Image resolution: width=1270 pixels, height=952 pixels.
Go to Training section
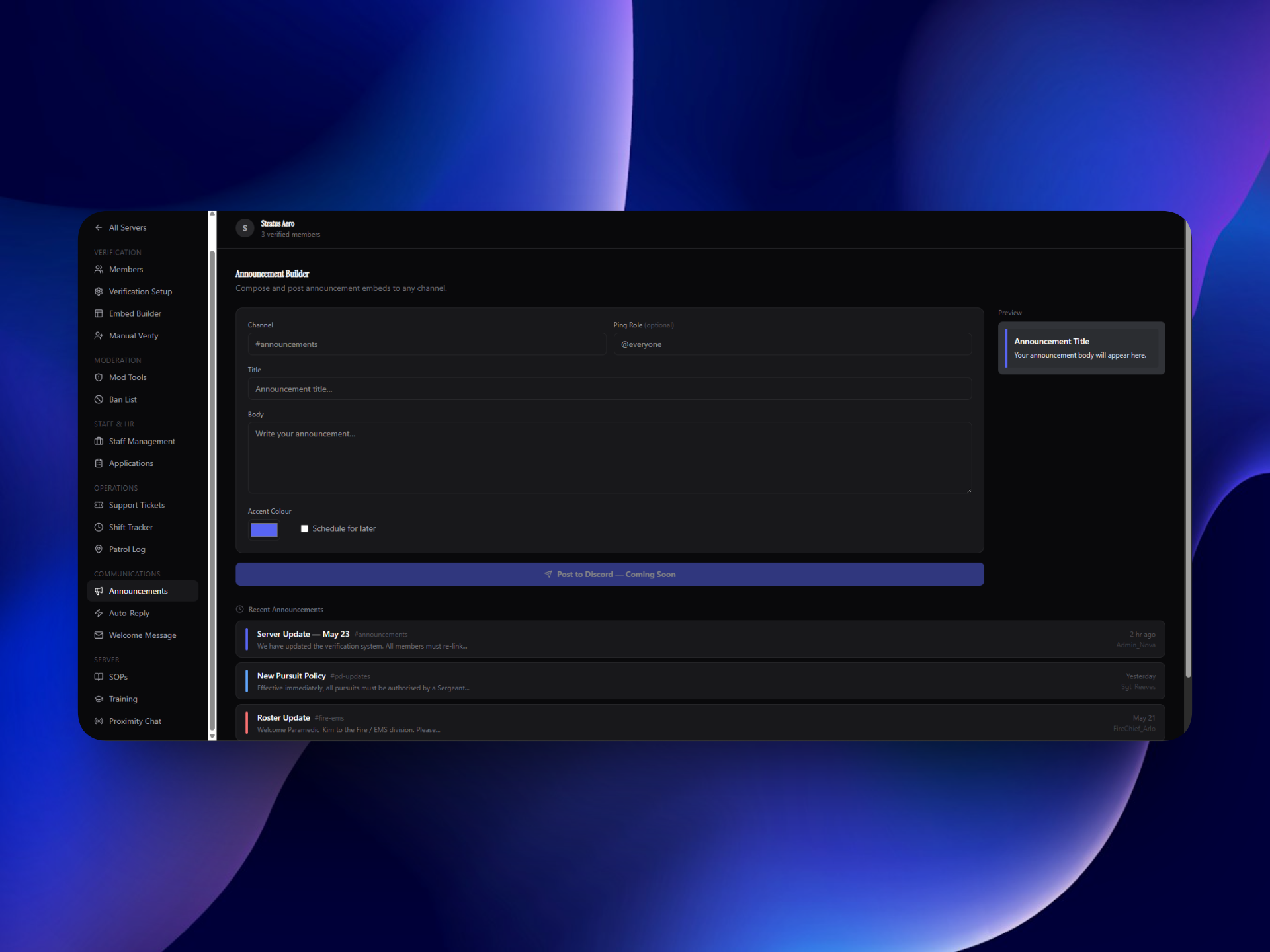[x=142, y=699]
